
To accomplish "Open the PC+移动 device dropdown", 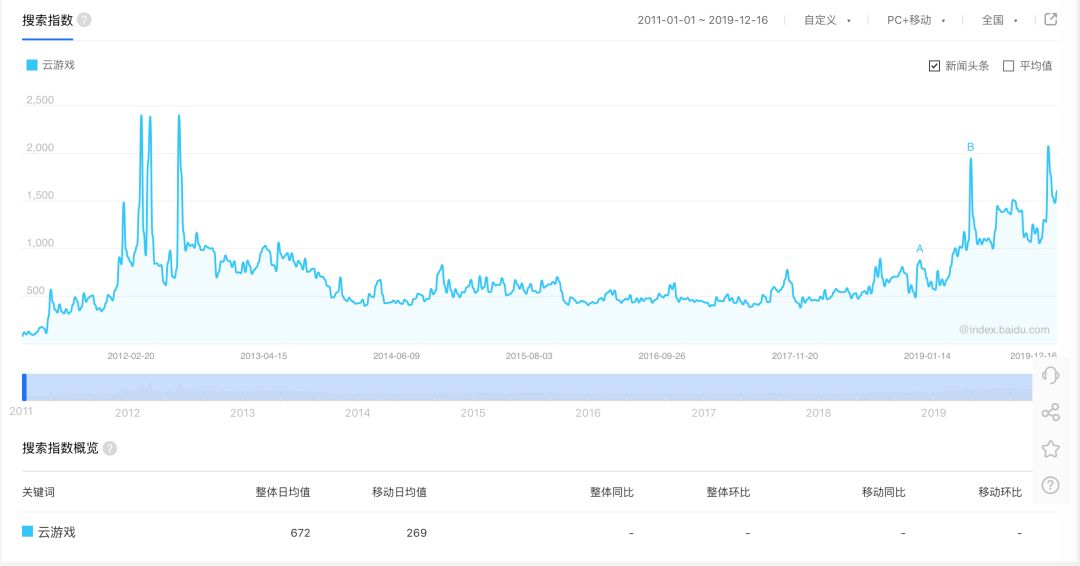I will click(915, 20).
